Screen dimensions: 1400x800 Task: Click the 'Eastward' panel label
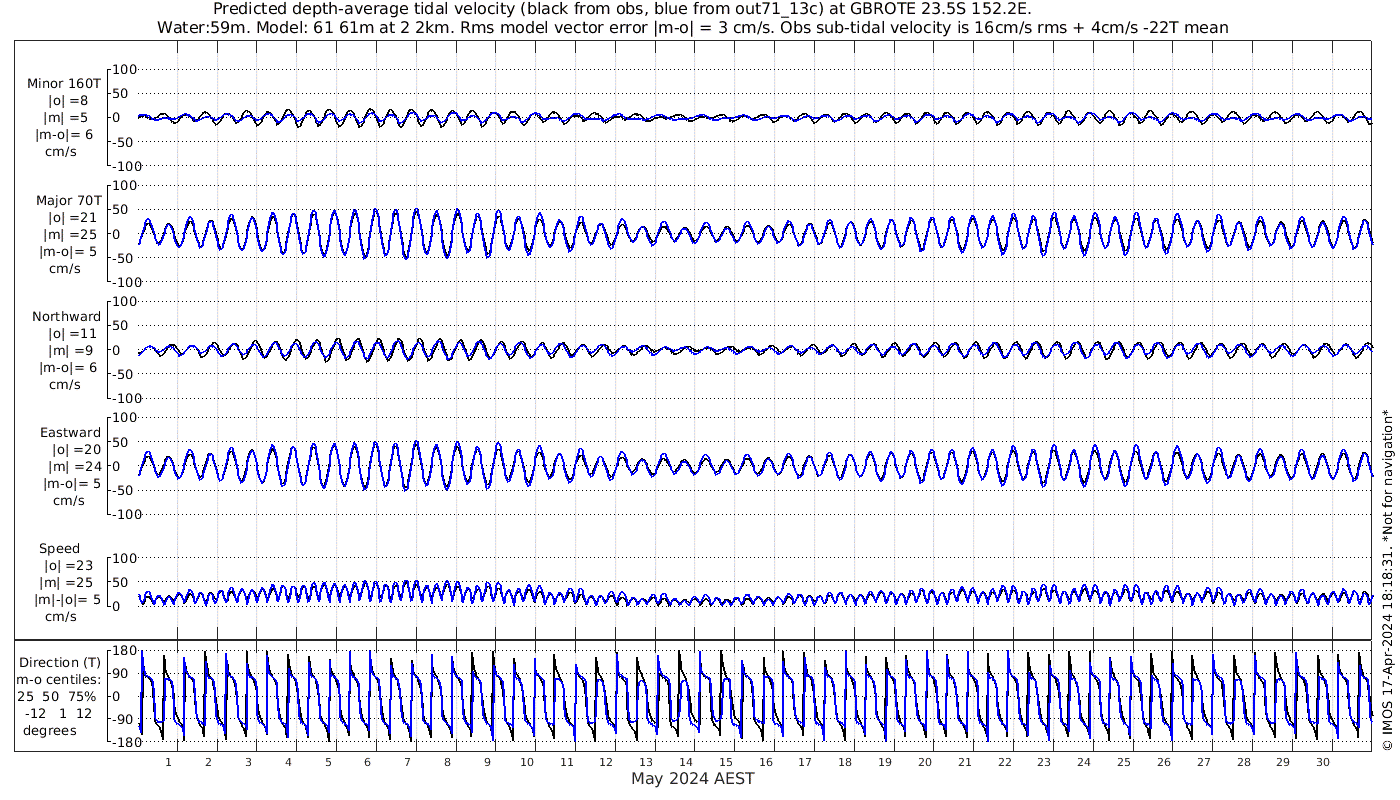pos(70,433)
